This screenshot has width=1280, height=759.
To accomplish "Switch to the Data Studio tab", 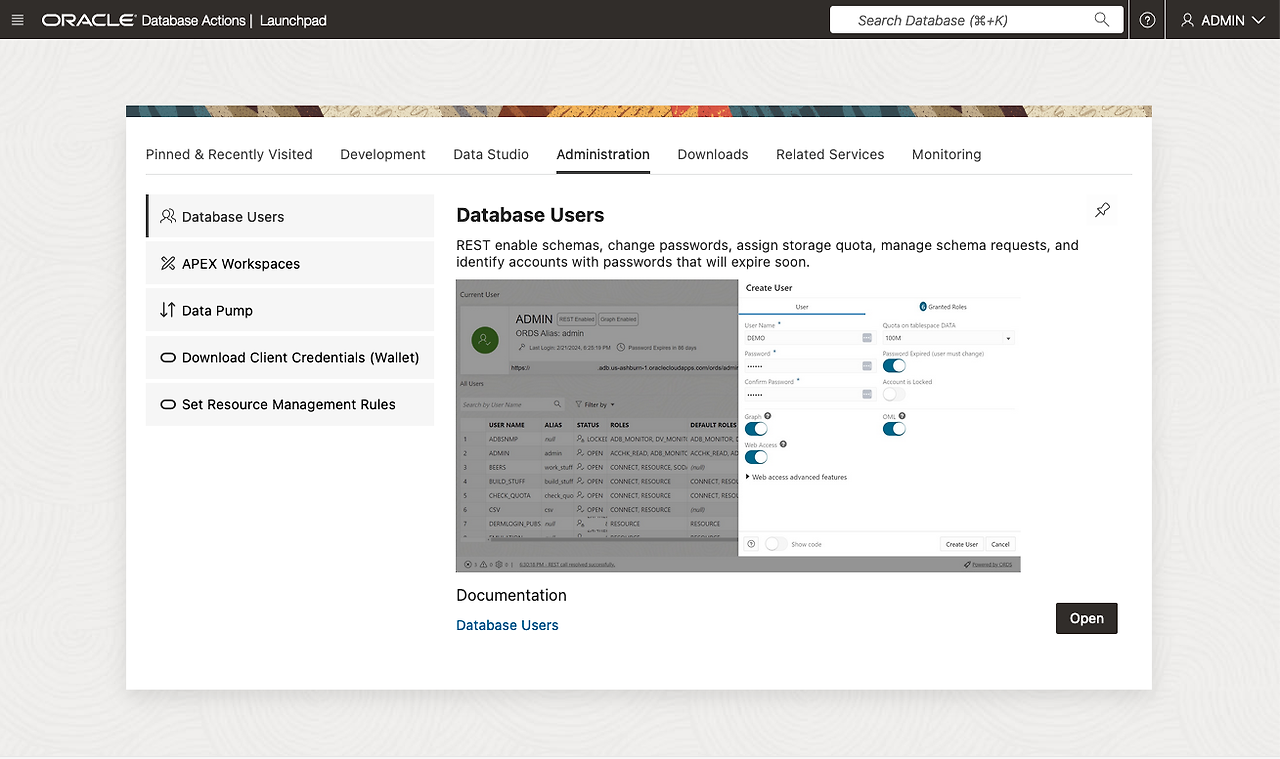I will [491, 154].
